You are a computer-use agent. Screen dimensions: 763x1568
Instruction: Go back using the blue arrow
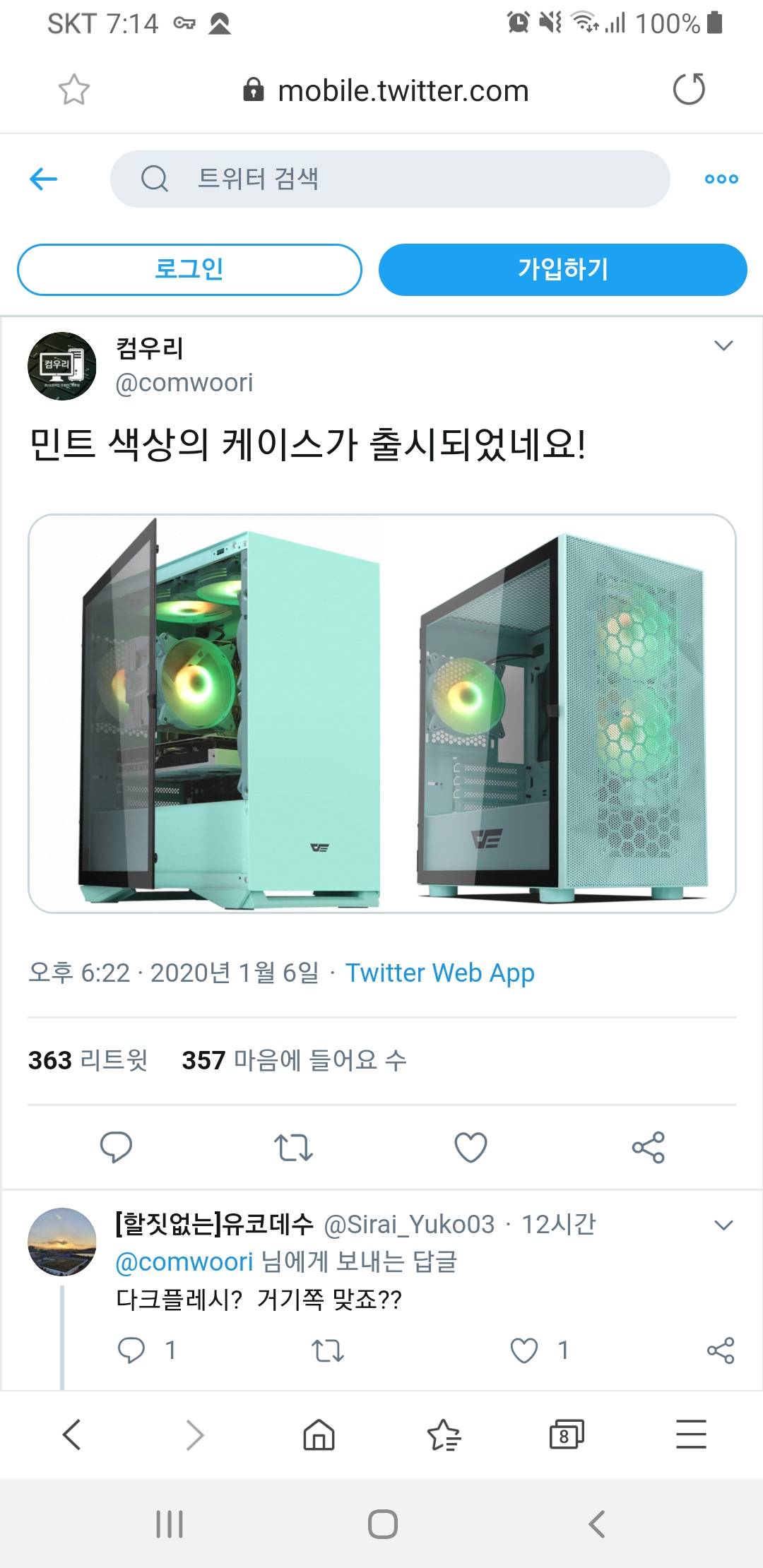tap(43, 179)
